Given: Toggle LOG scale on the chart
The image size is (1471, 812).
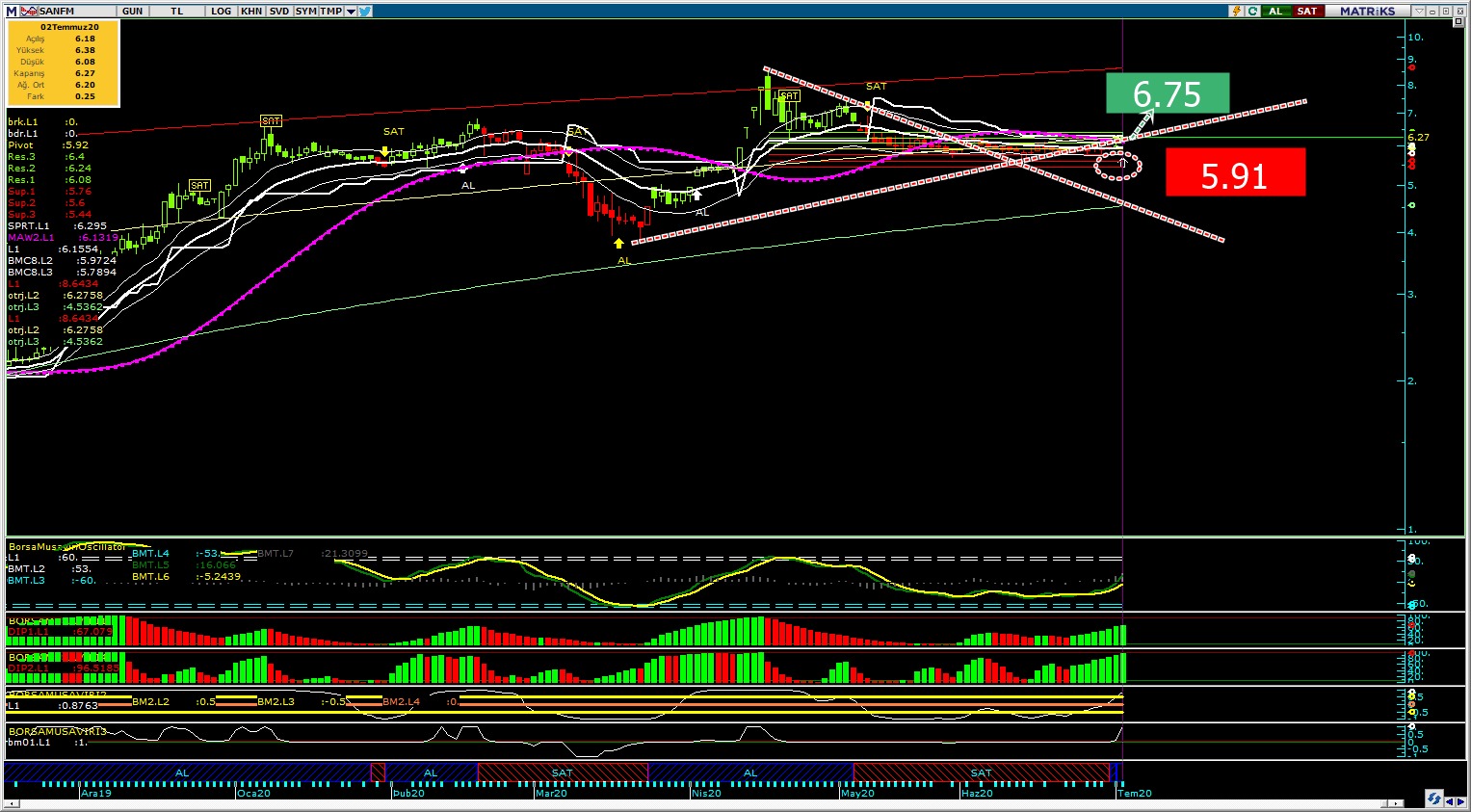Looking at the screenshot, I should [x=222, y=11].
